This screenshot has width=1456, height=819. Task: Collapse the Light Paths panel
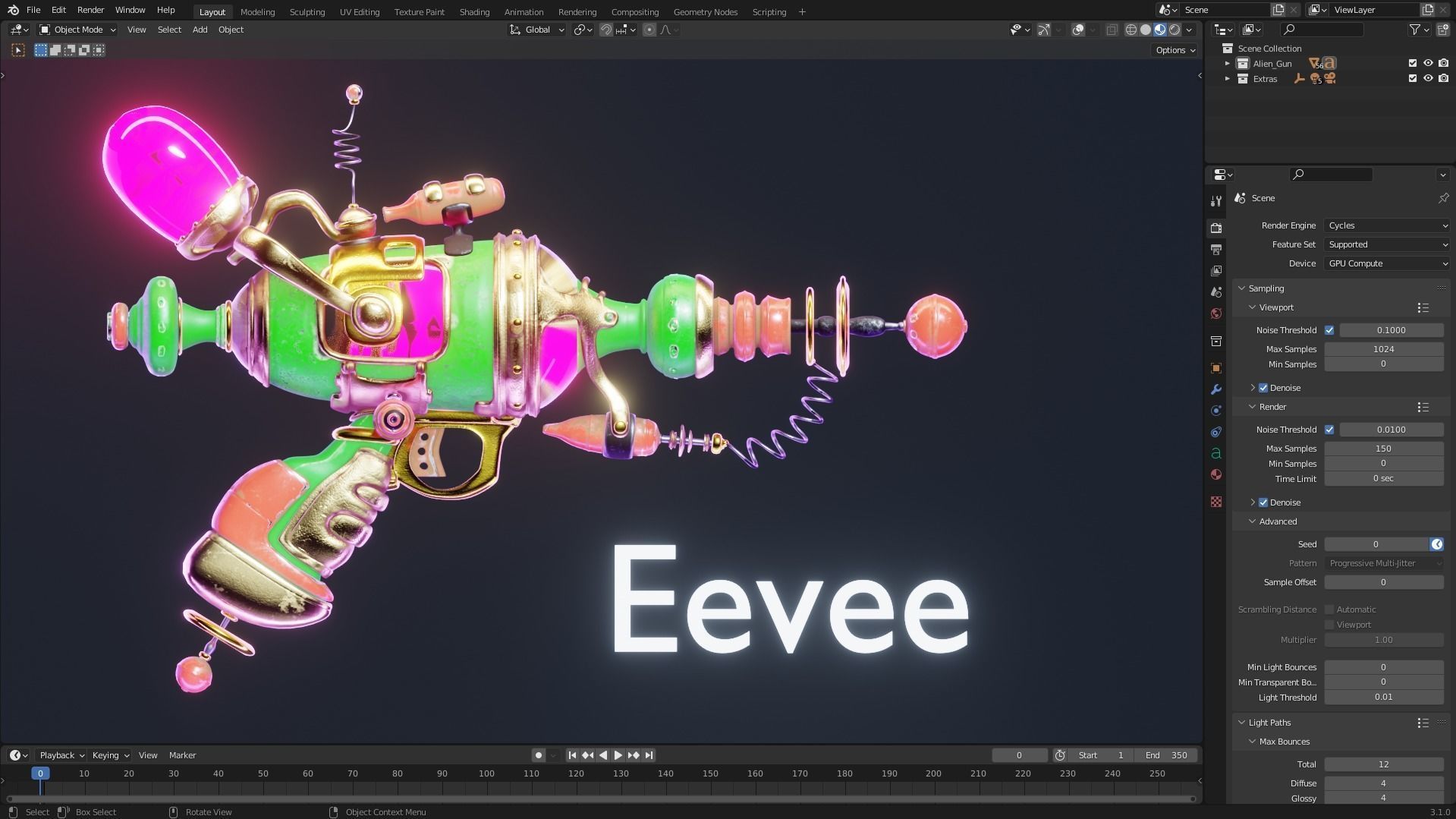1269,723
